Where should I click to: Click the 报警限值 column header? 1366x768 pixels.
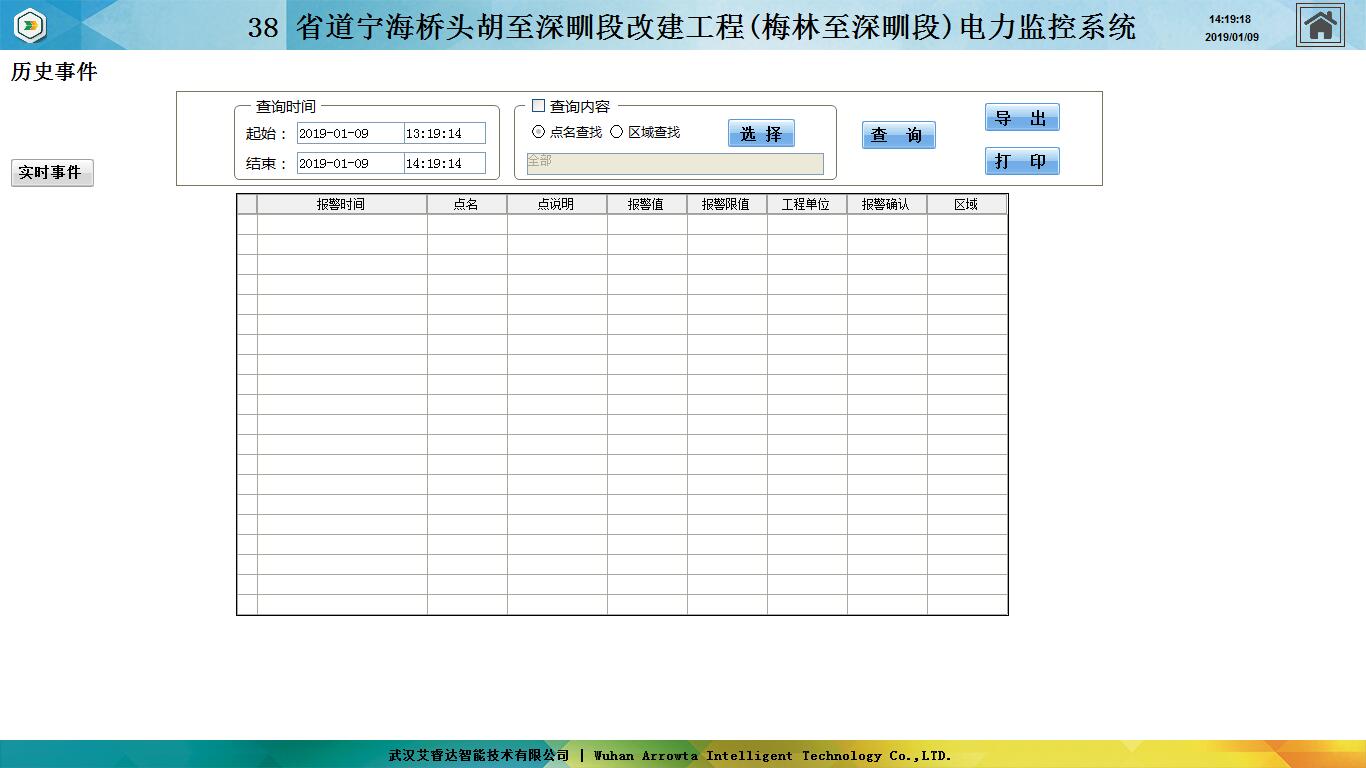[726, 204]
